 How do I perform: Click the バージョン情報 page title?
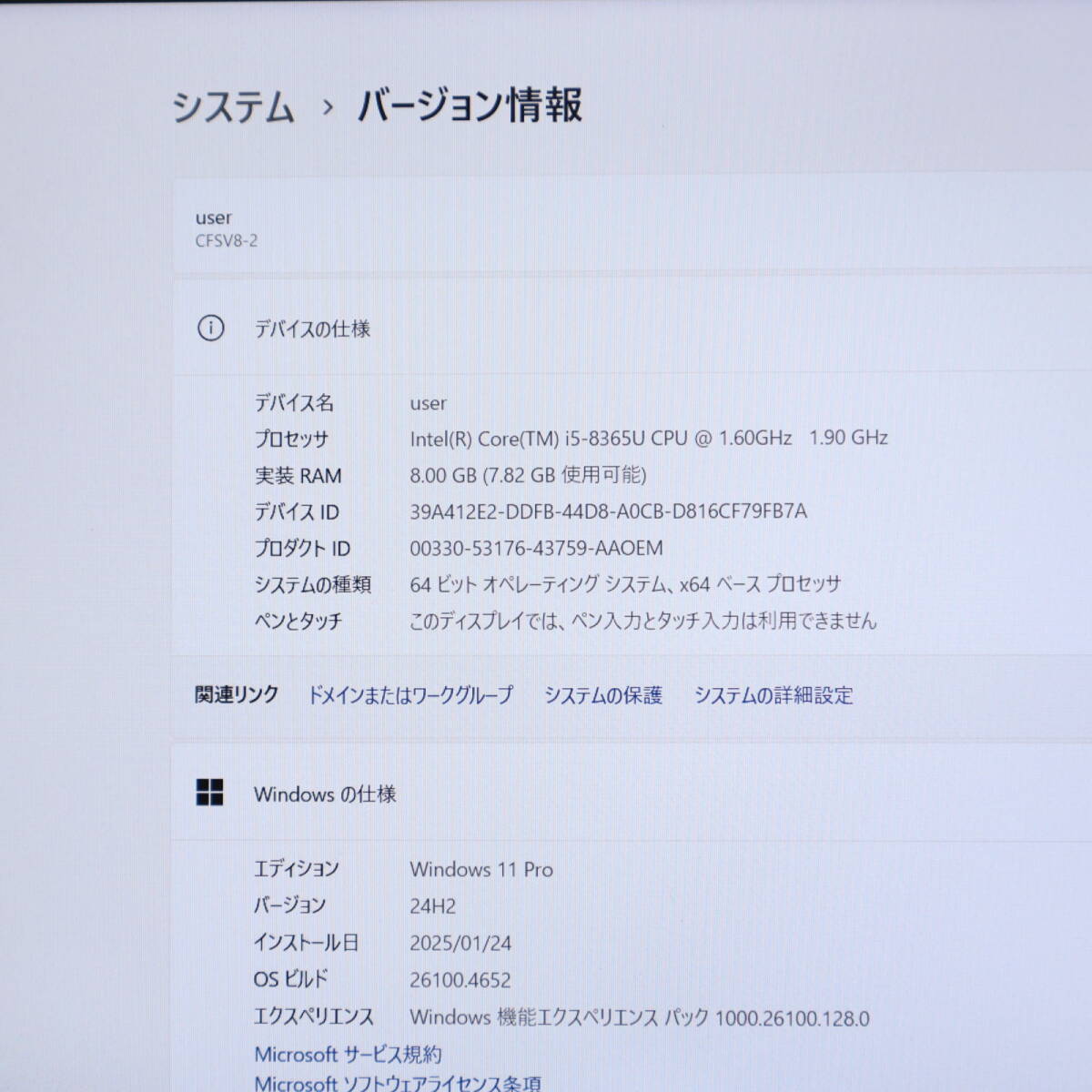pos(470,106)
